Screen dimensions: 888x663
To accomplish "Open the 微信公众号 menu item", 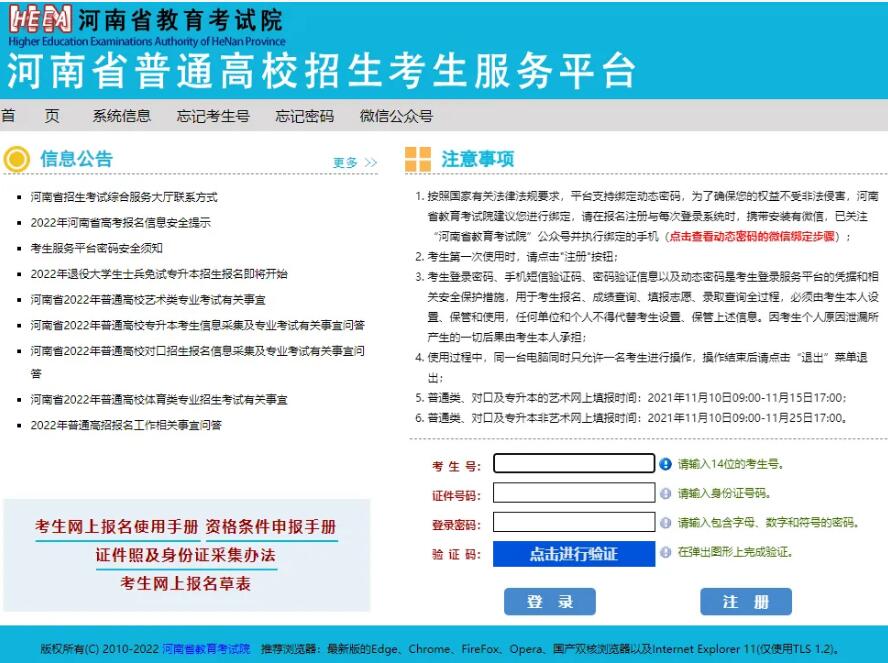I will (x=396, y=116).
